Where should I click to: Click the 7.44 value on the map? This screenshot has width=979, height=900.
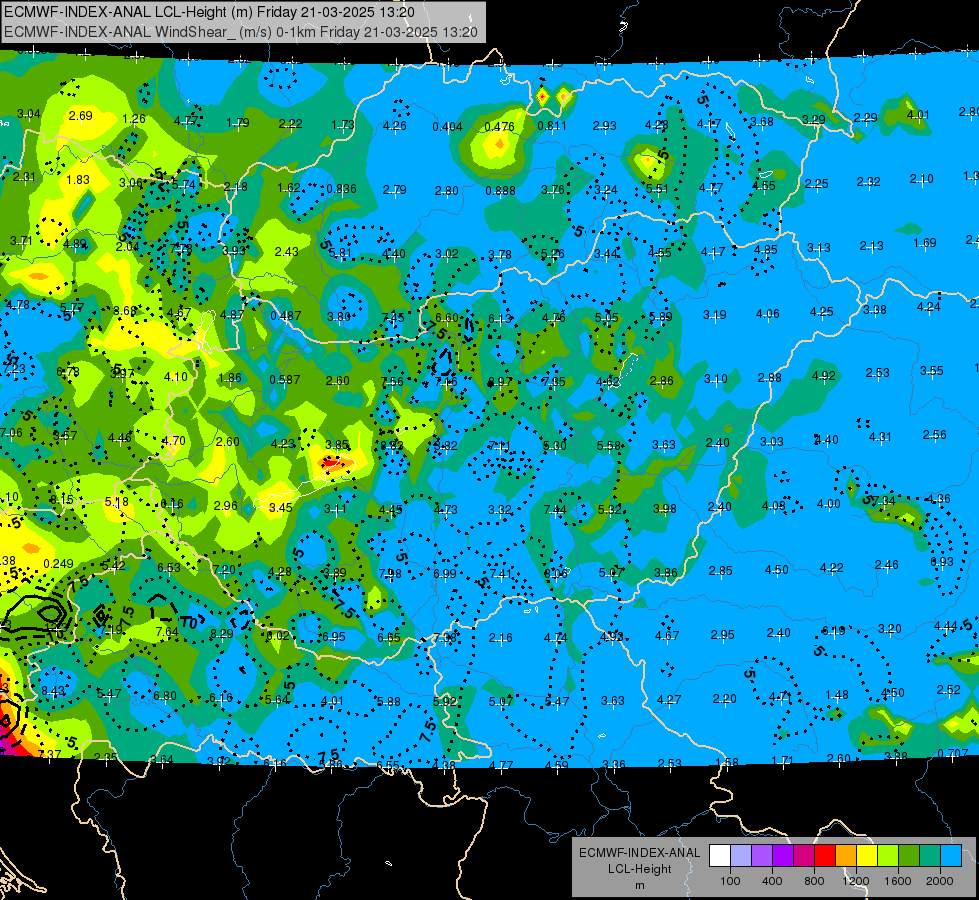click(555, 510)
